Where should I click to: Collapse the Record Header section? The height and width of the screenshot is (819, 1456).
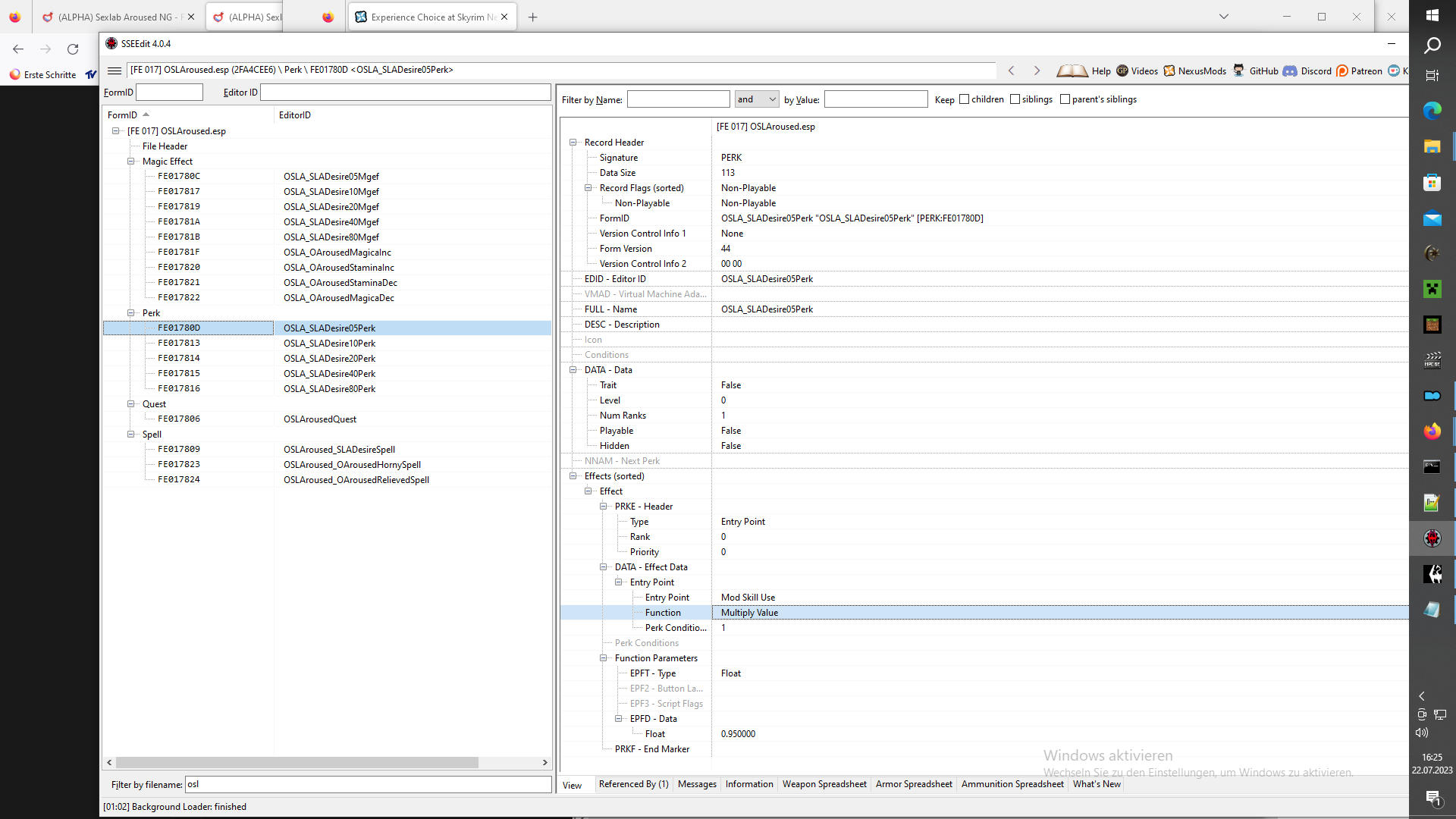573,142
